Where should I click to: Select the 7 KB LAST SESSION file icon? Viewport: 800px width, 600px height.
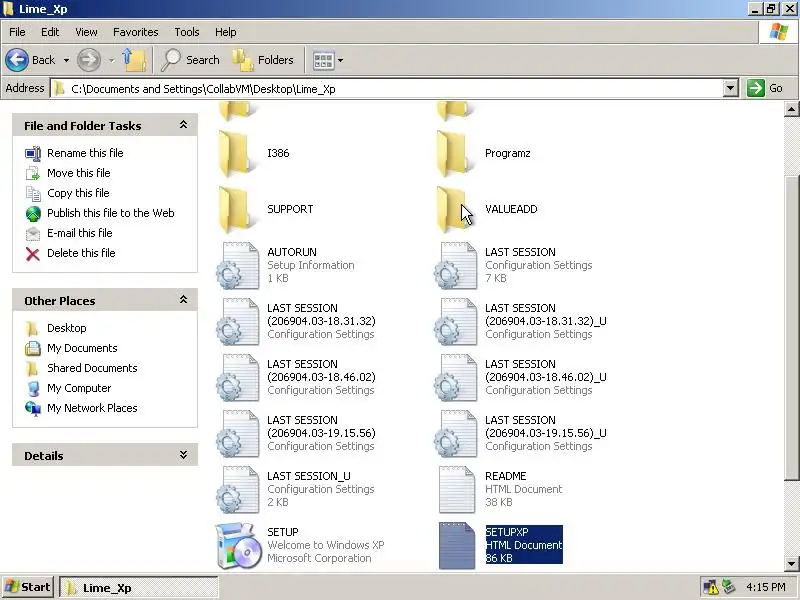click(x=455, y=265)
